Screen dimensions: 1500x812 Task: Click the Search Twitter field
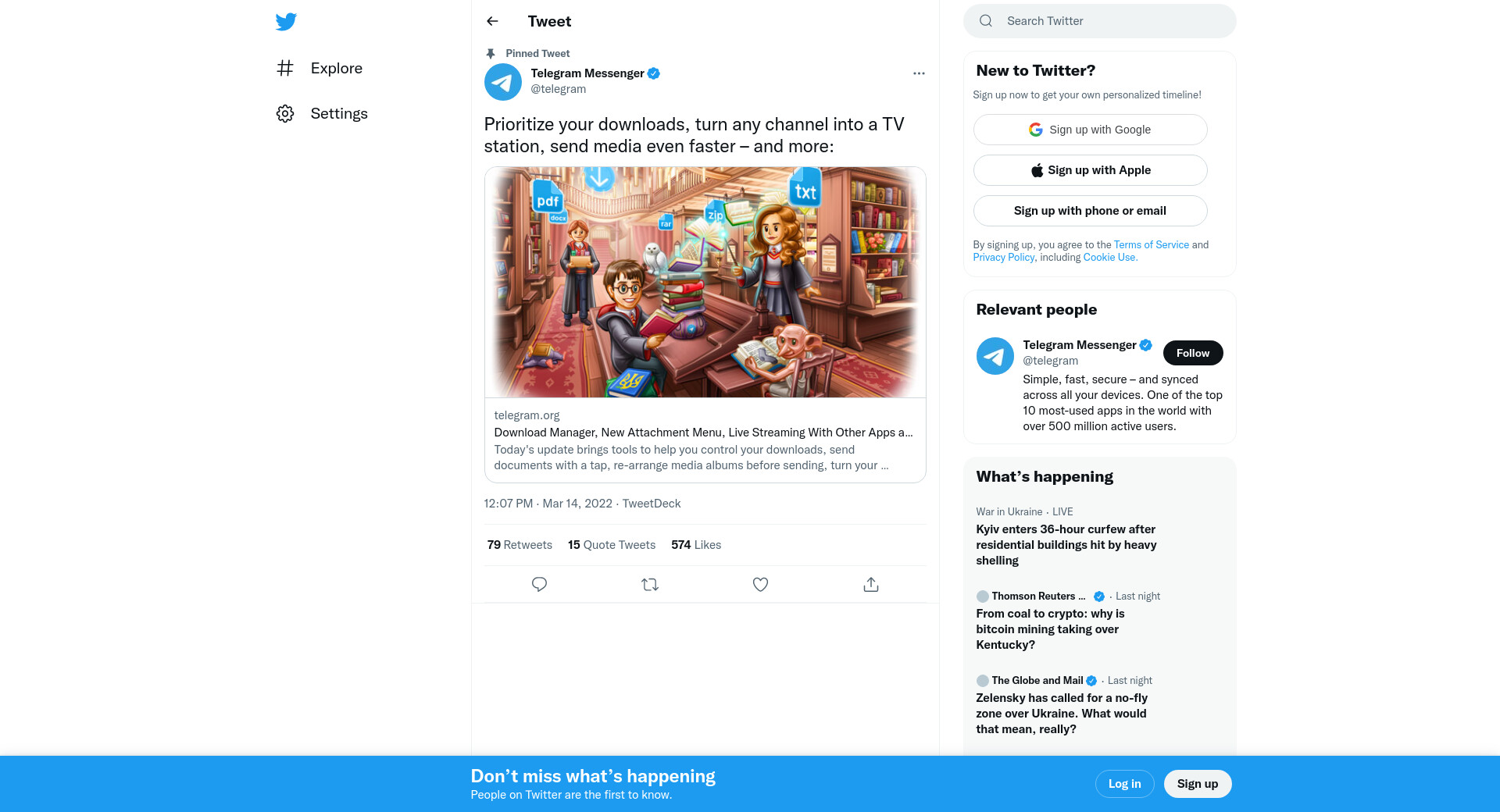pos(1109,21)
